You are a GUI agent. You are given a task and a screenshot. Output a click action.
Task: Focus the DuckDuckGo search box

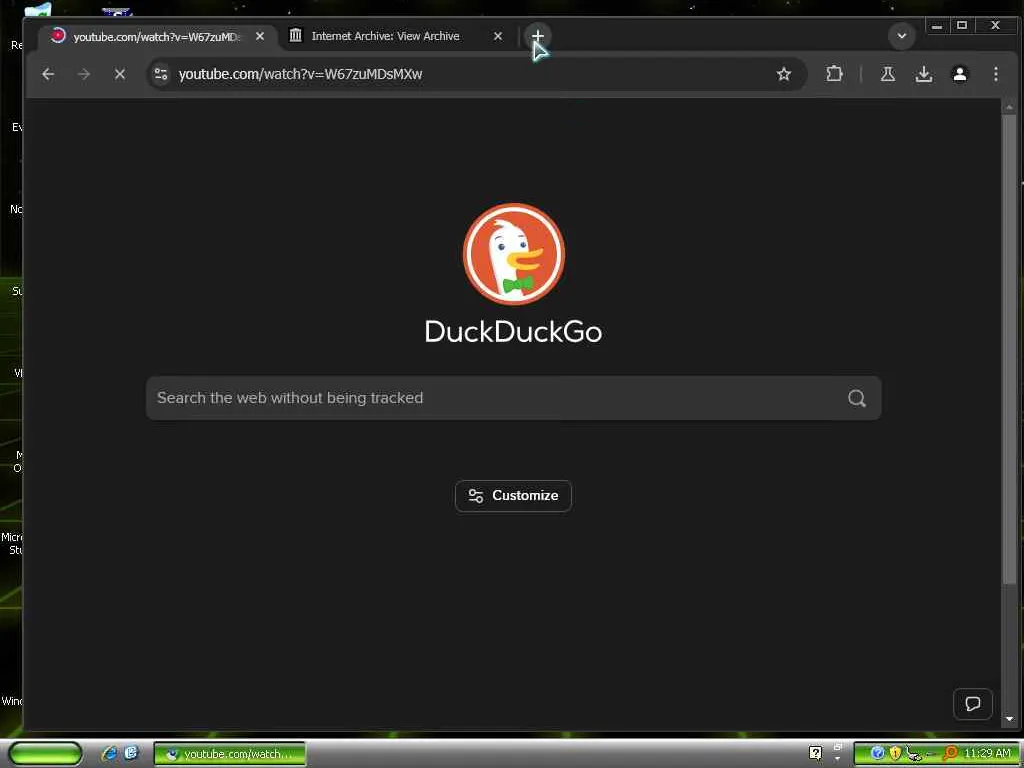(x=513, y=398)
